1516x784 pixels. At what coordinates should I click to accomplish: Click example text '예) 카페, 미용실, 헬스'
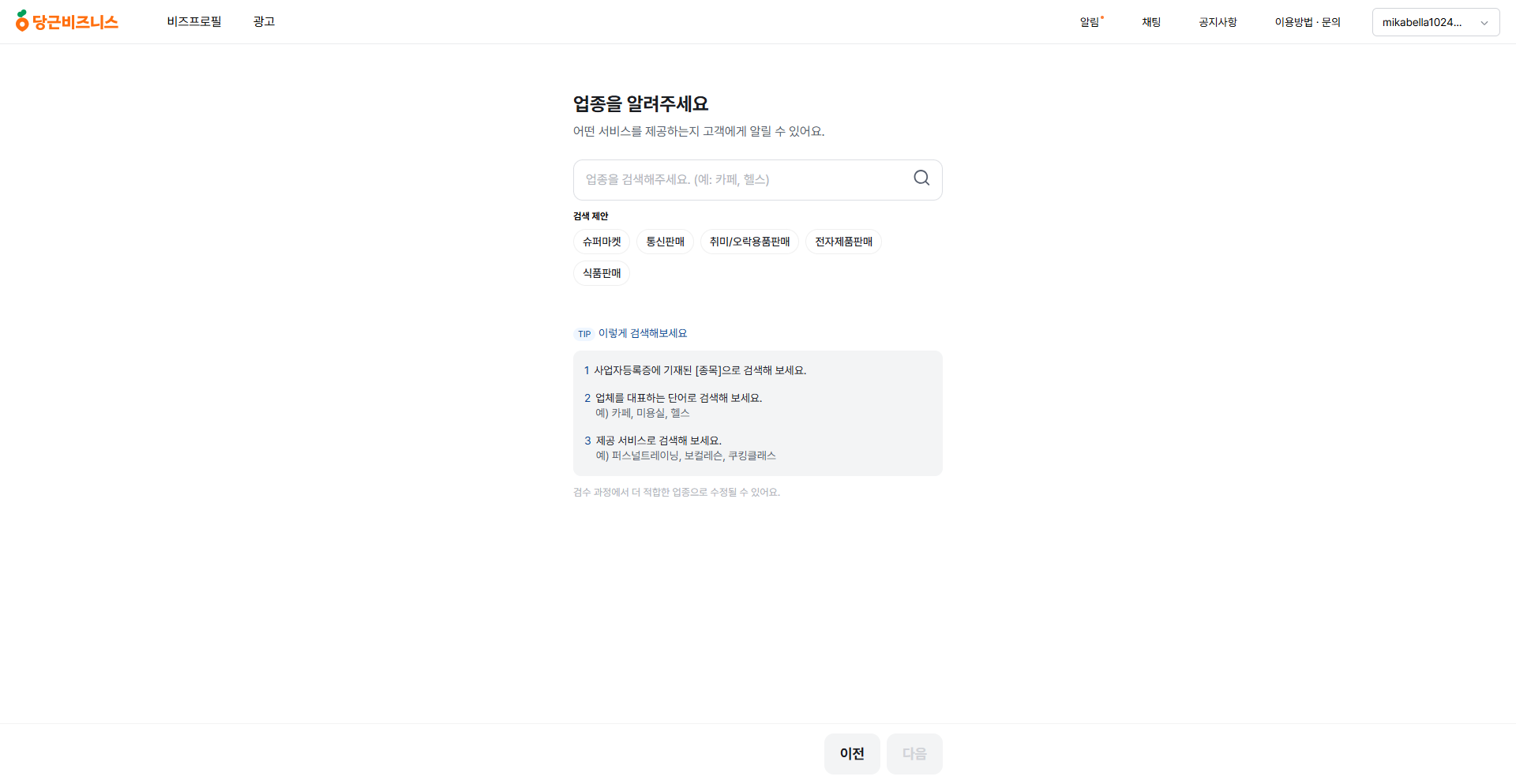coord(643,413)
